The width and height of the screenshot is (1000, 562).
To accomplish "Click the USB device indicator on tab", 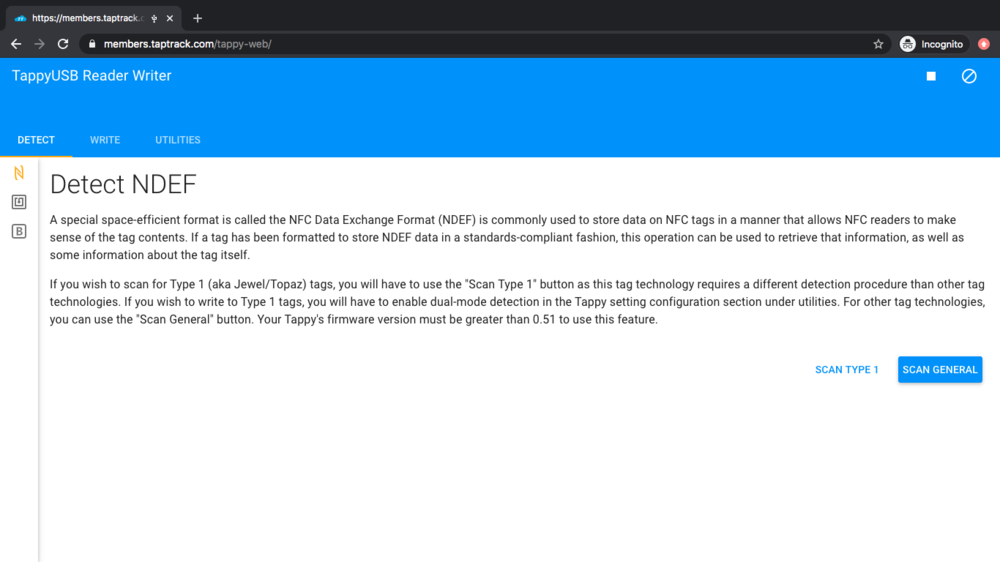I will [154, 18].
